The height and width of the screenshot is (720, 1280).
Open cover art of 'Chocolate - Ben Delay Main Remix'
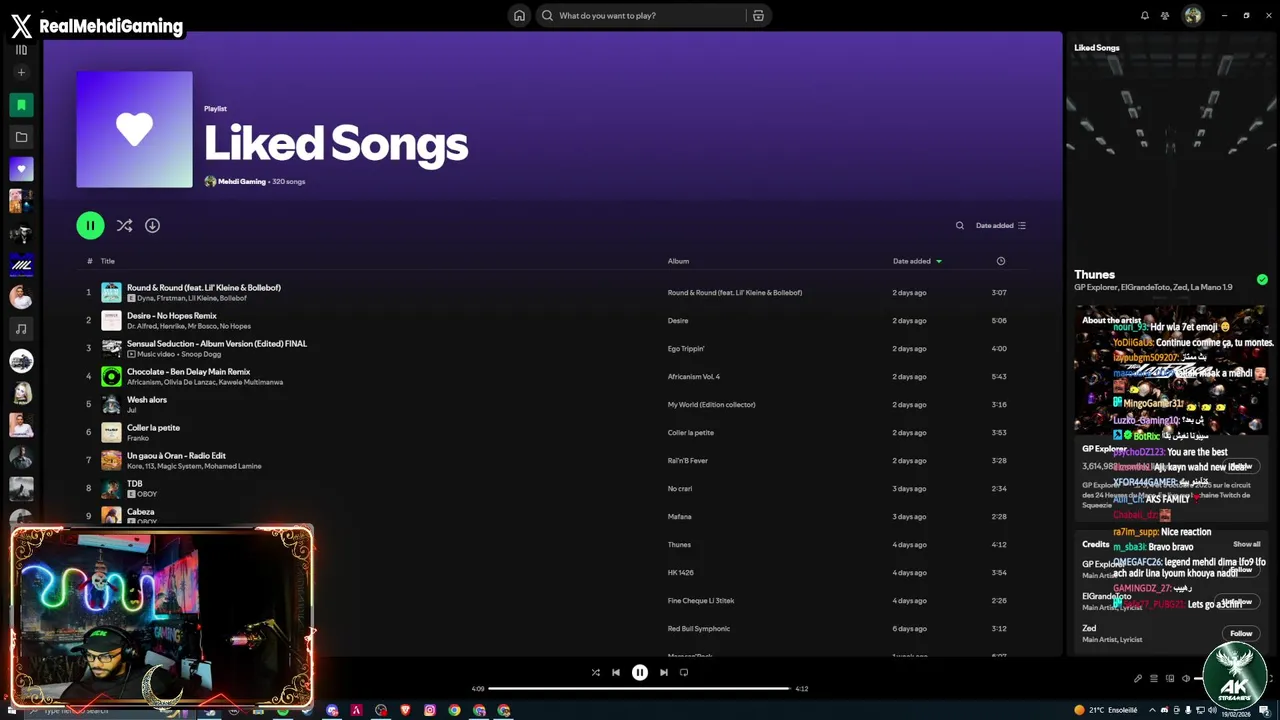coord(111,376)
